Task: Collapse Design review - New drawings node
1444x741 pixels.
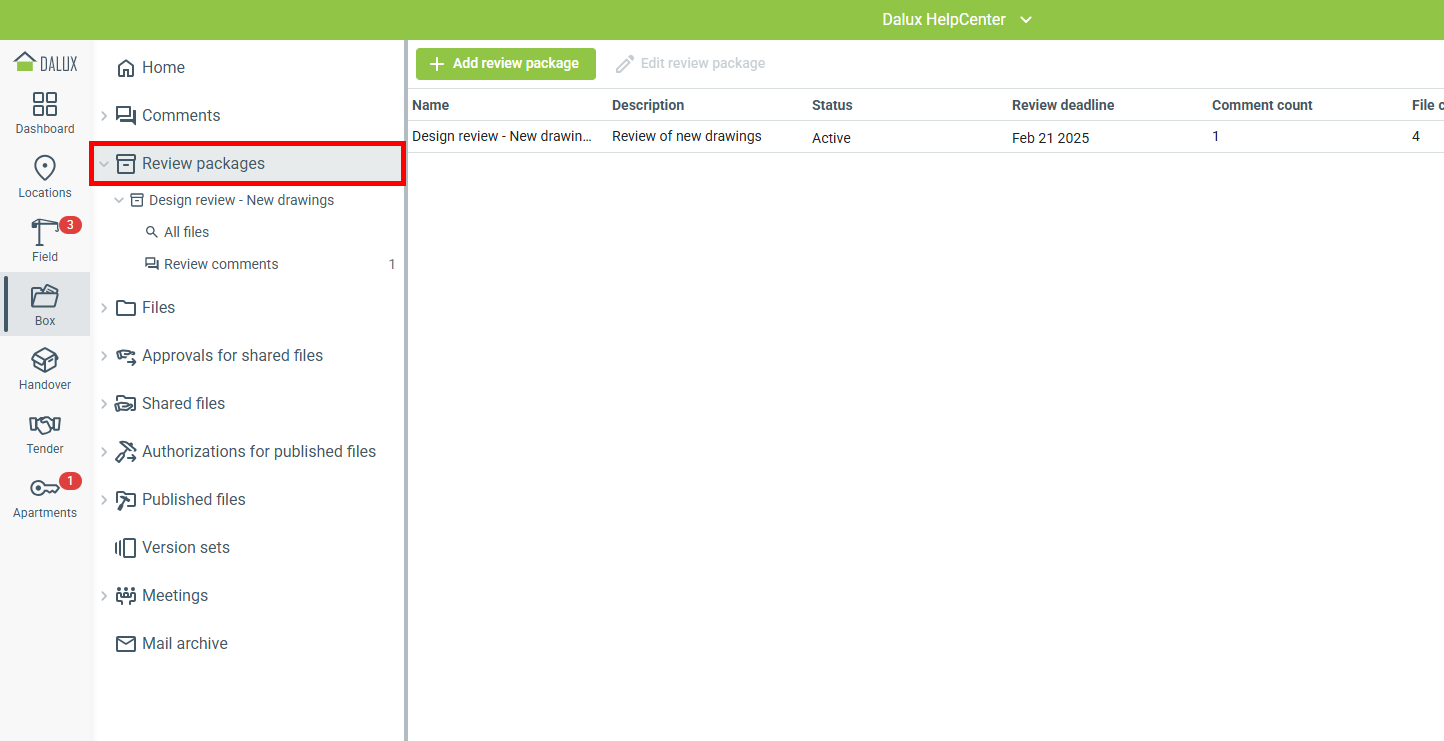Action: pos(120,200)
